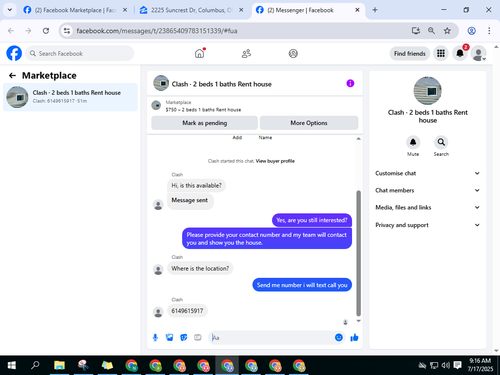Attach a file with the image icon
Image resolution: width=500 pixels, height=375 pixels.
tap(170, 338)
